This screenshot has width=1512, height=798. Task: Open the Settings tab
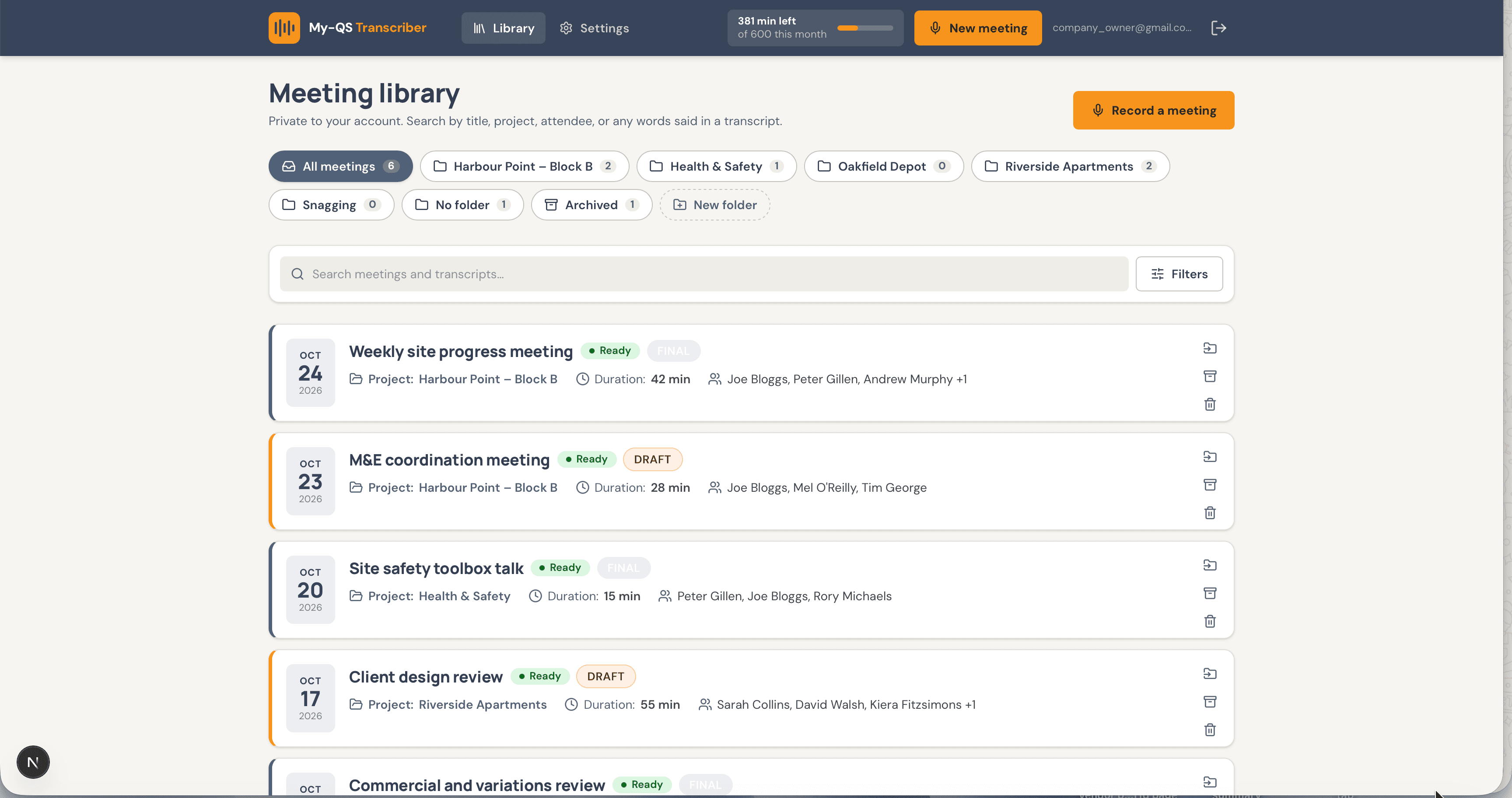(594, 28)
